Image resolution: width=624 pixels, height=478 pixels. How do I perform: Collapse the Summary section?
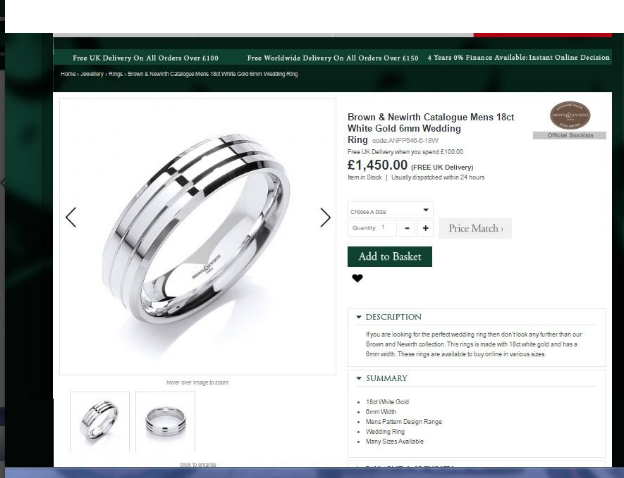(x=386, y=378)
